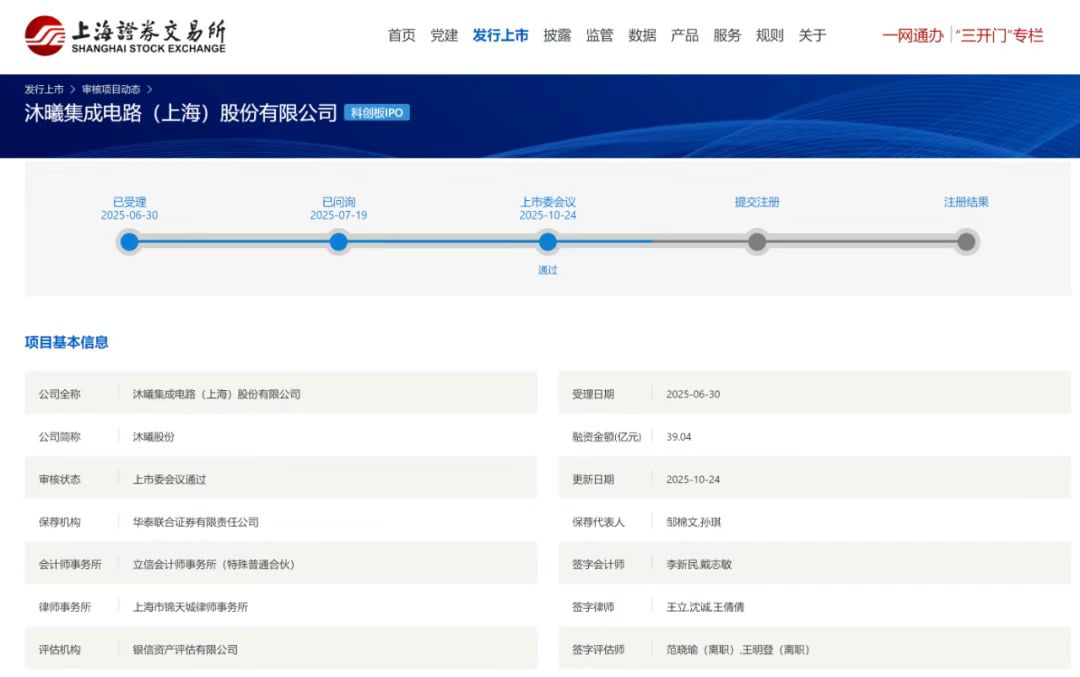Click the 上市委会议 timeline dot

click(547, 241)
